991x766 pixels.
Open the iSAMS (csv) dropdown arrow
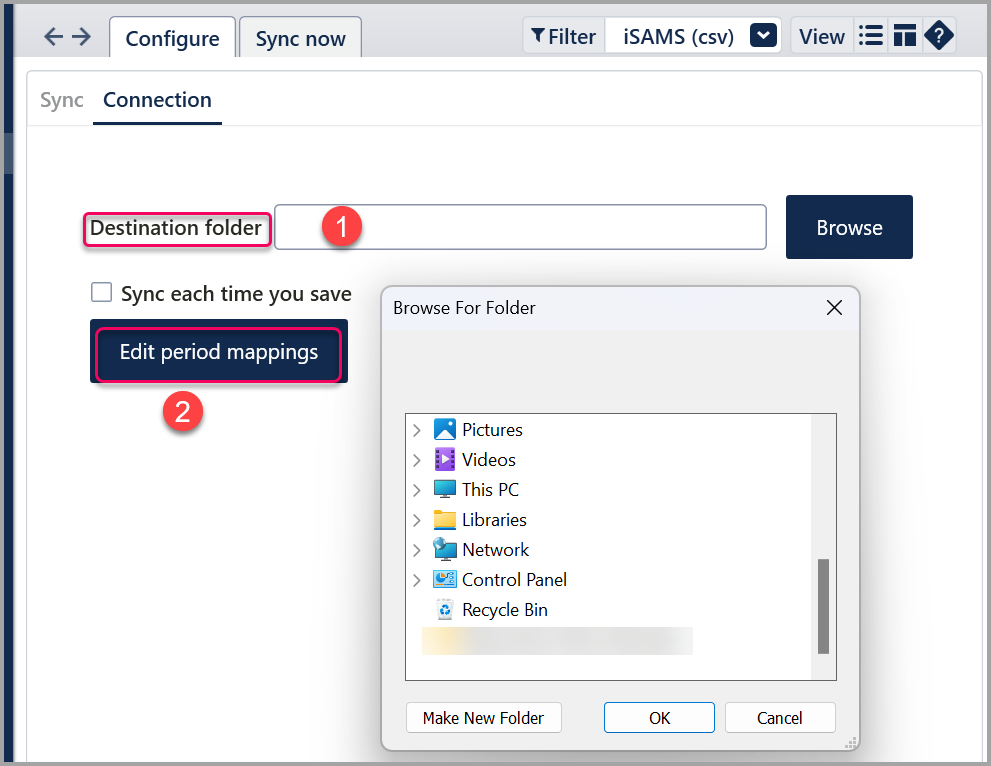point(763,36)
